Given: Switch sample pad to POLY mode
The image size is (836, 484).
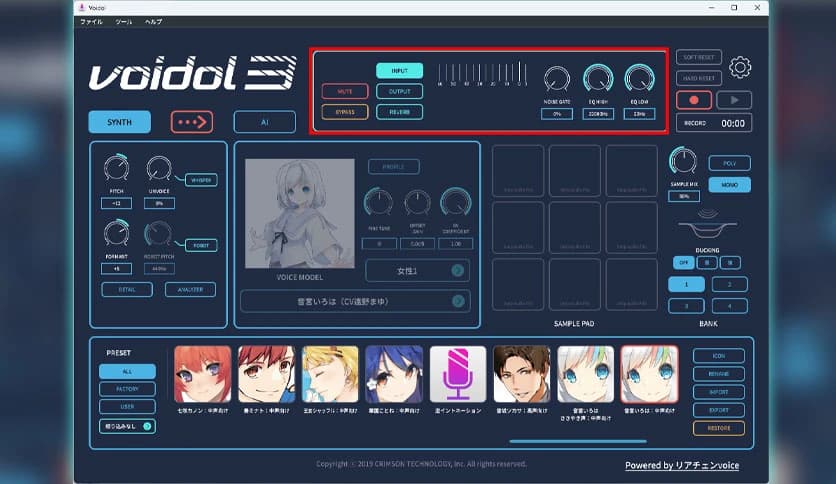Looking at the screenshot, I should (x=729, y=164).
